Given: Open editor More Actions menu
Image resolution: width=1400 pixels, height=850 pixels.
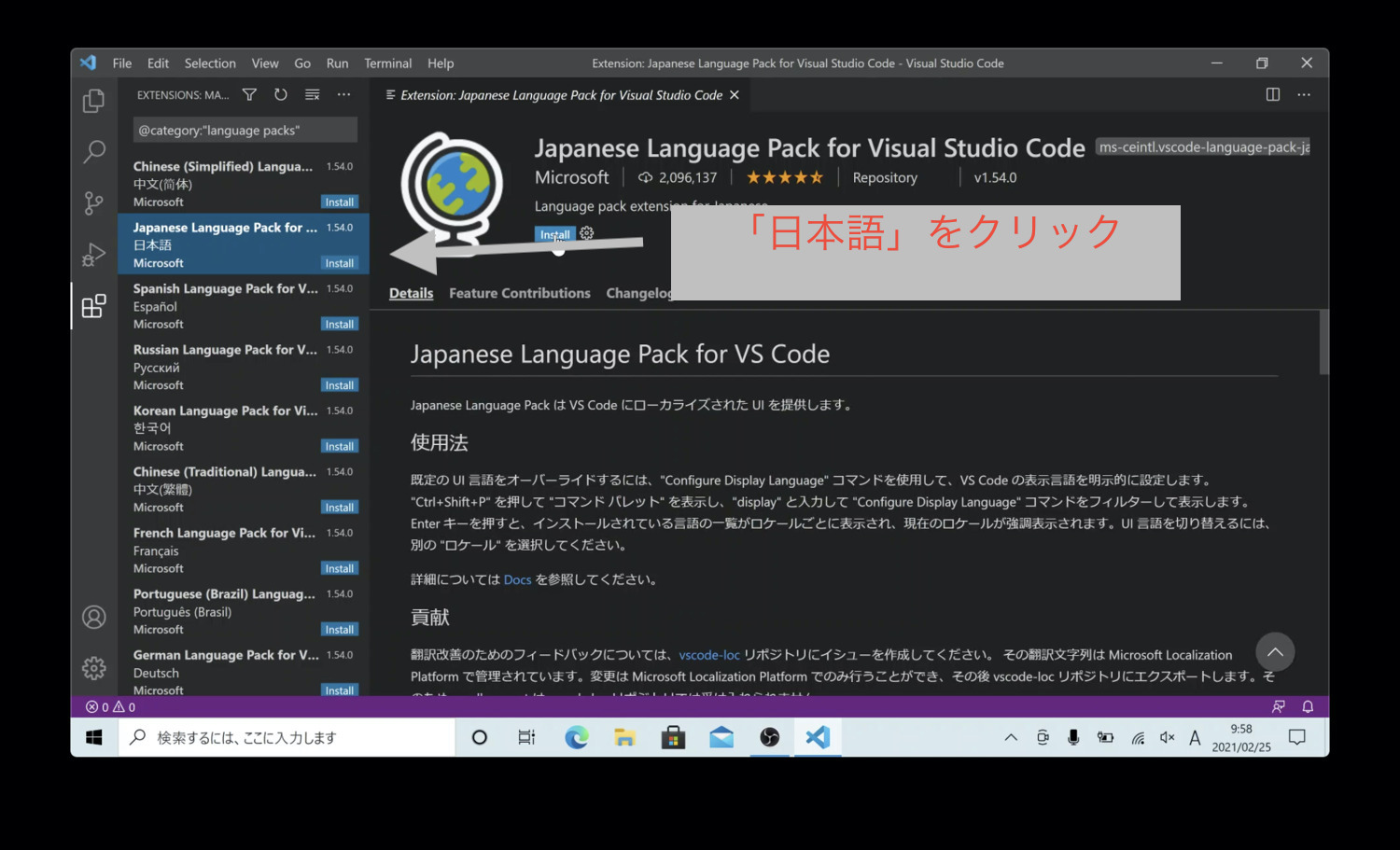Looking at the screenshot, I should 1304,94.
